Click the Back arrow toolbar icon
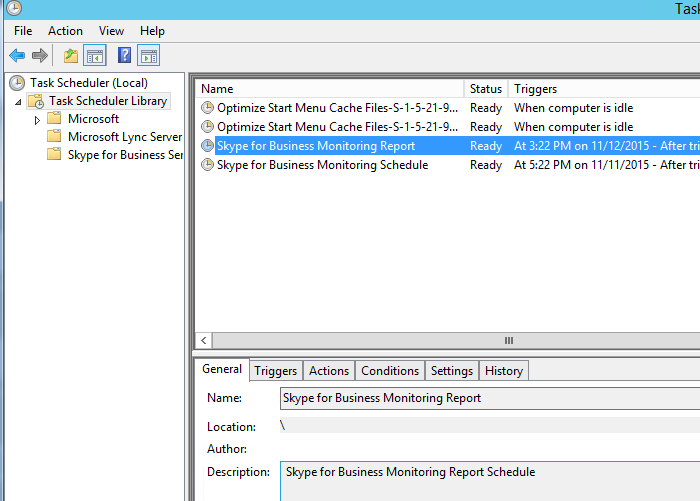 [17, 55]
